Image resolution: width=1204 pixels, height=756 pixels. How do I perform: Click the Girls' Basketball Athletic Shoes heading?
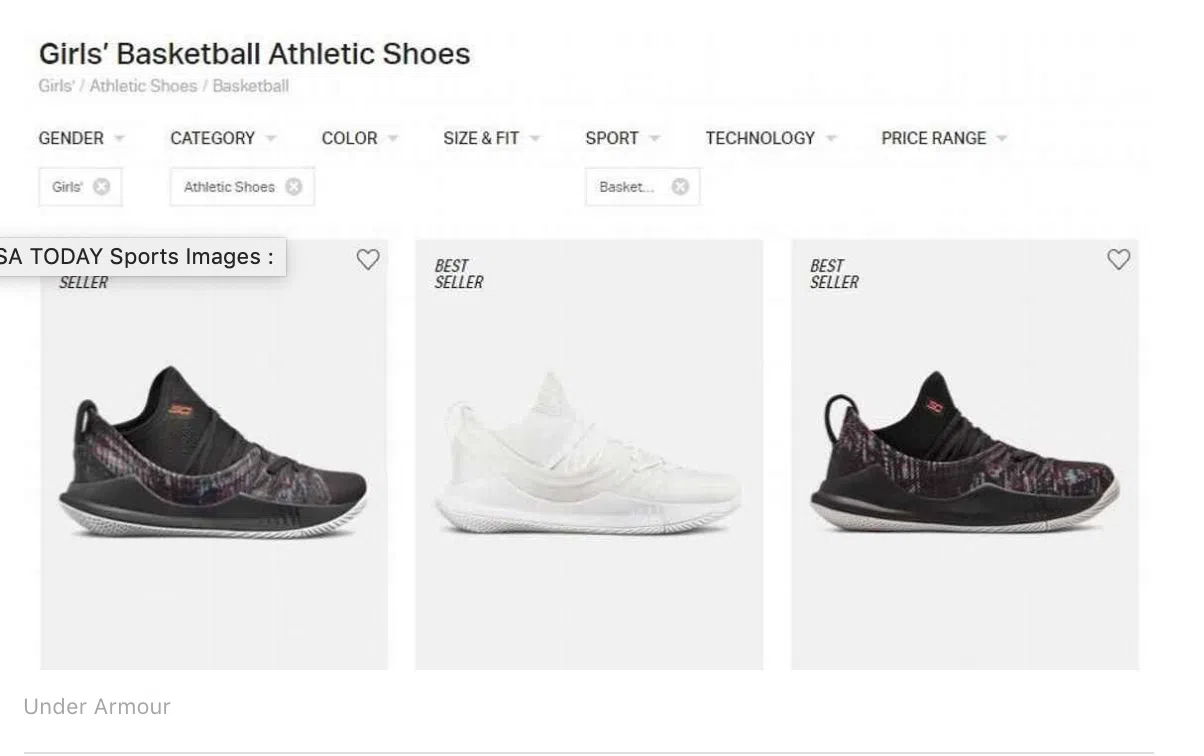[x=254, y=54]
